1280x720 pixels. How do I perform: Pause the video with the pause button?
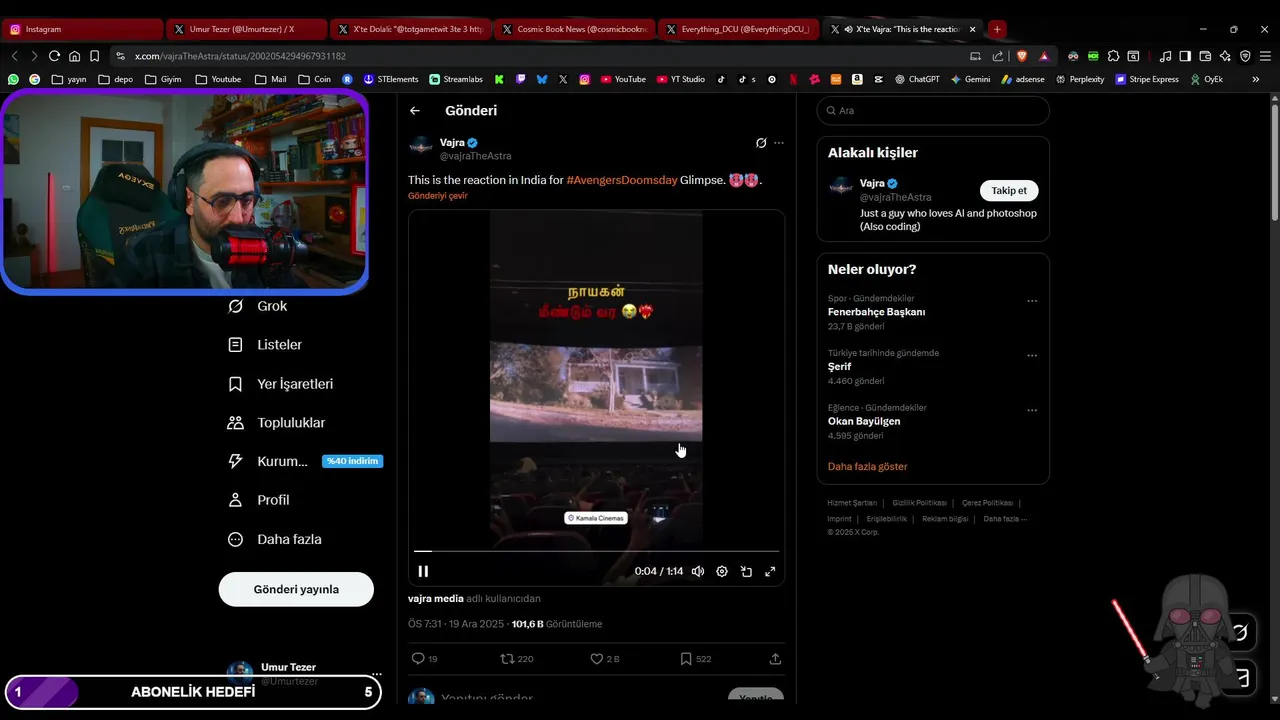click(x=423, y=571)
